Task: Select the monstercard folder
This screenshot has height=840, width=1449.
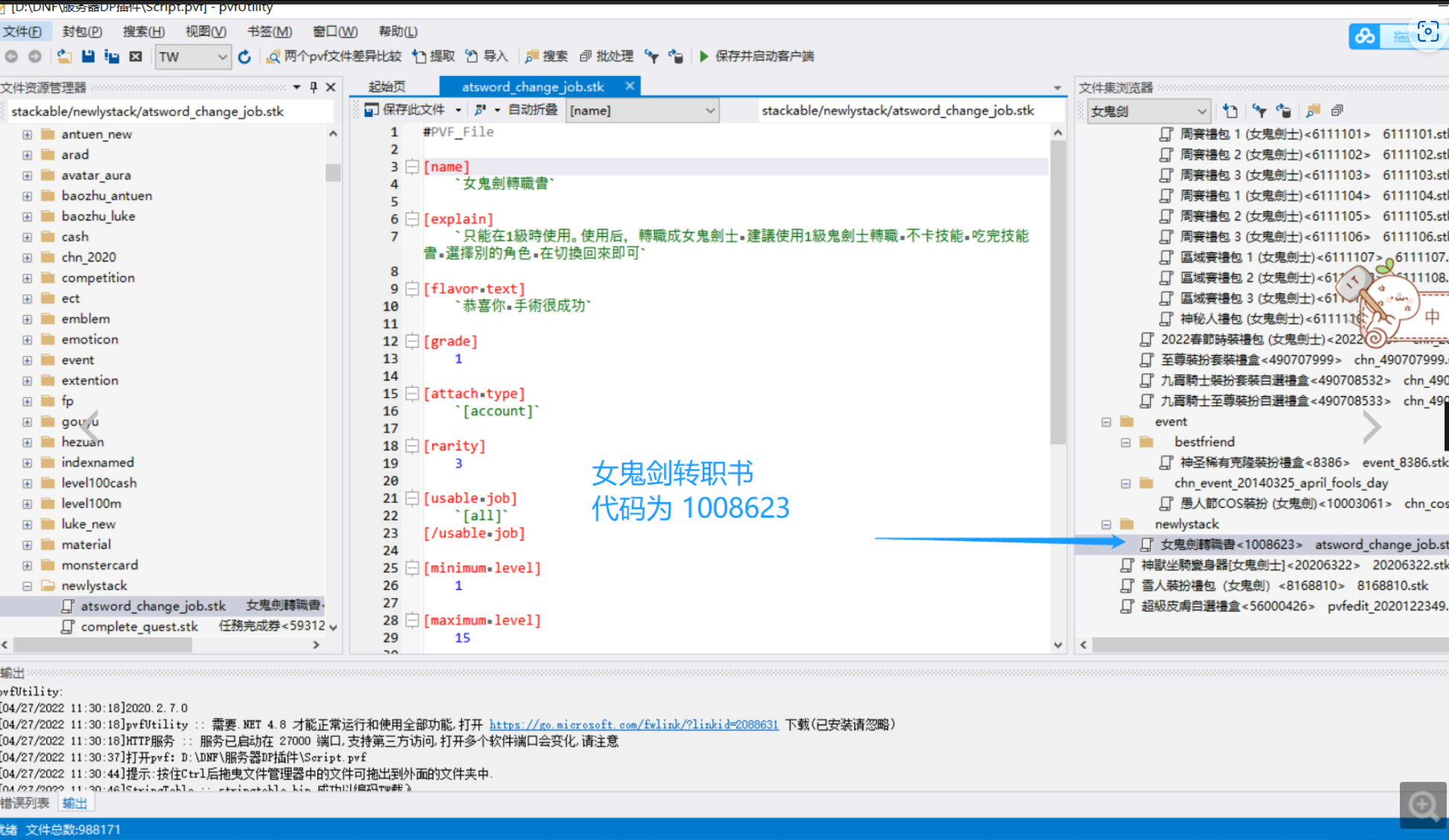Action: pos(100,565)
